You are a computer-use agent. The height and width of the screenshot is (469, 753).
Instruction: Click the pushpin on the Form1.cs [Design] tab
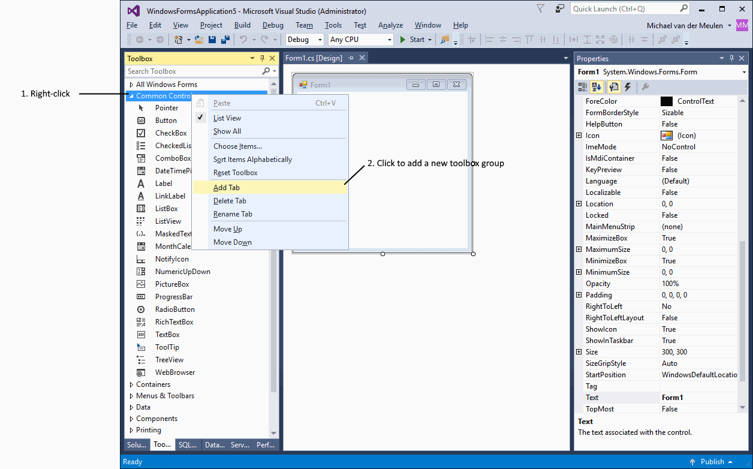351,58
